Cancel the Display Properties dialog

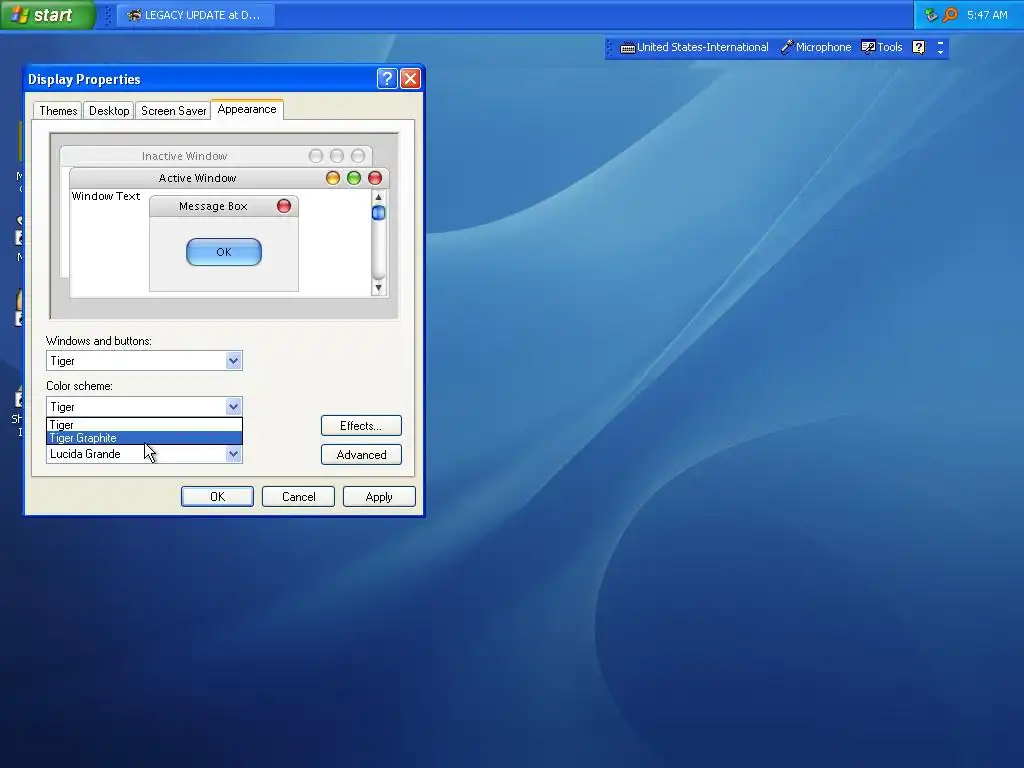pyautogui.click(x=298, y=496)
